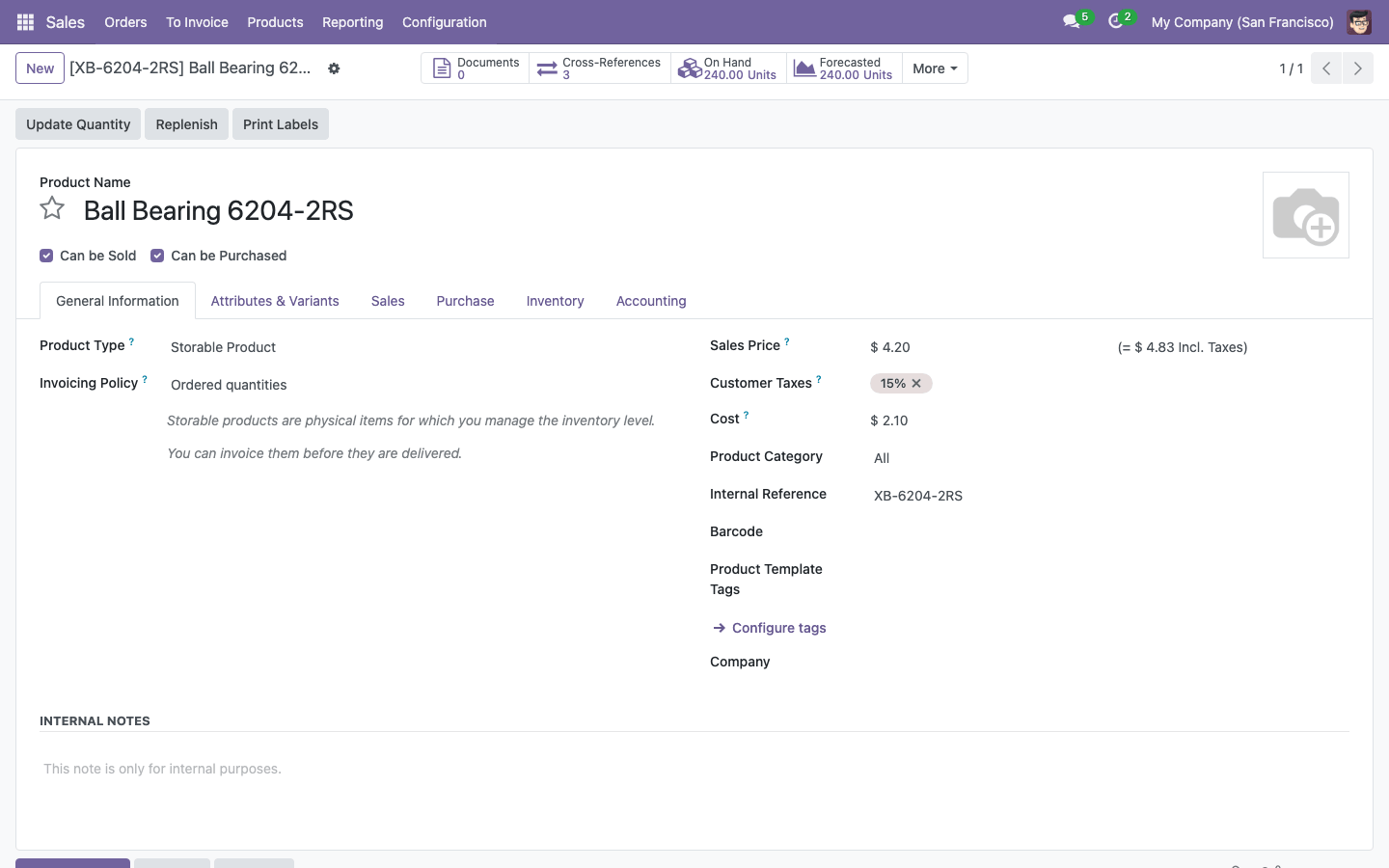This screenshot has width=1389, height=868.
Task: Open the gear actions menu beside product title
Action: click(334, 68)
